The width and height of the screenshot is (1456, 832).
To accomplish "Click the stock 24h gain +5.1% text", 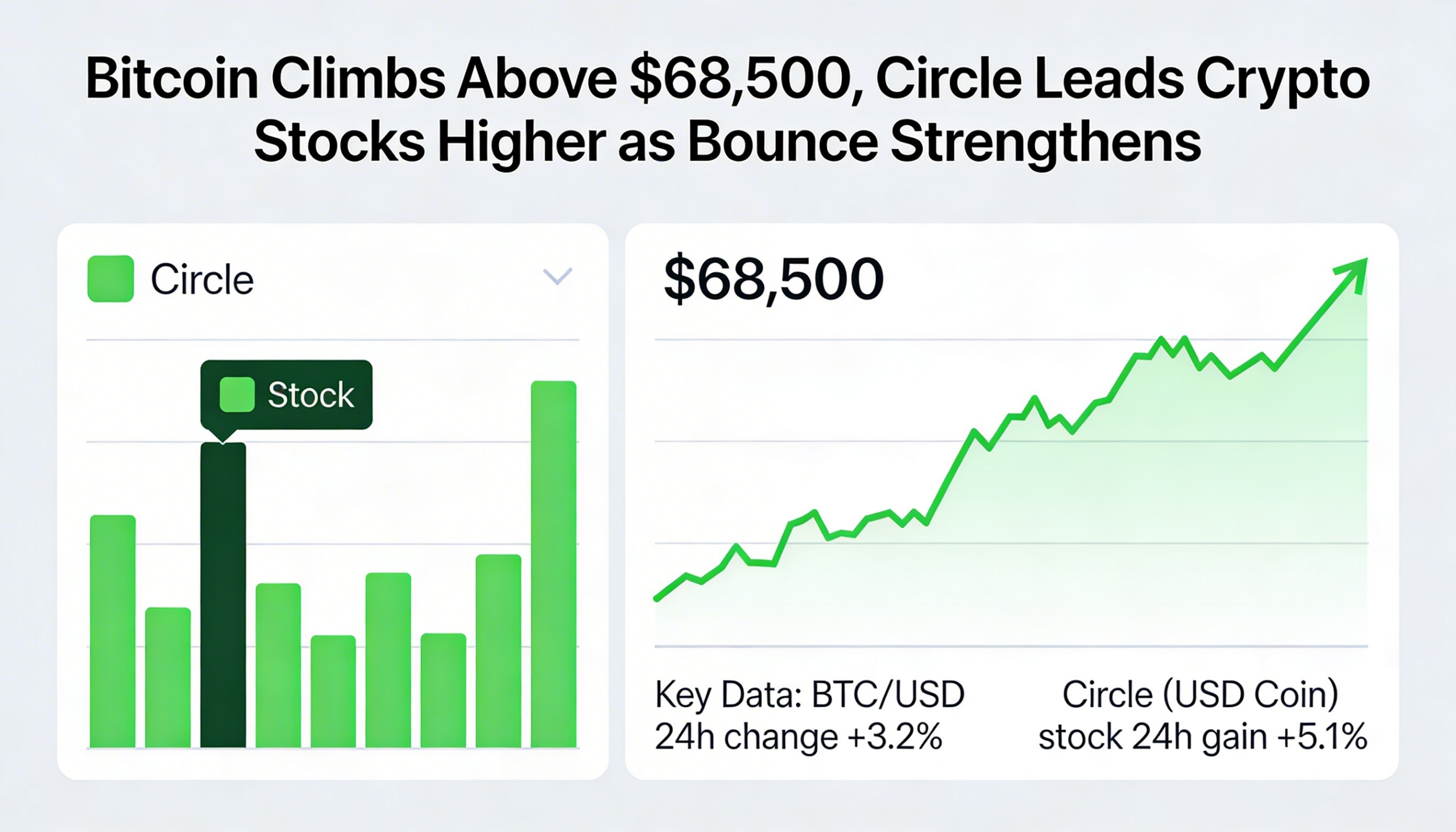I will [1202, 736].
